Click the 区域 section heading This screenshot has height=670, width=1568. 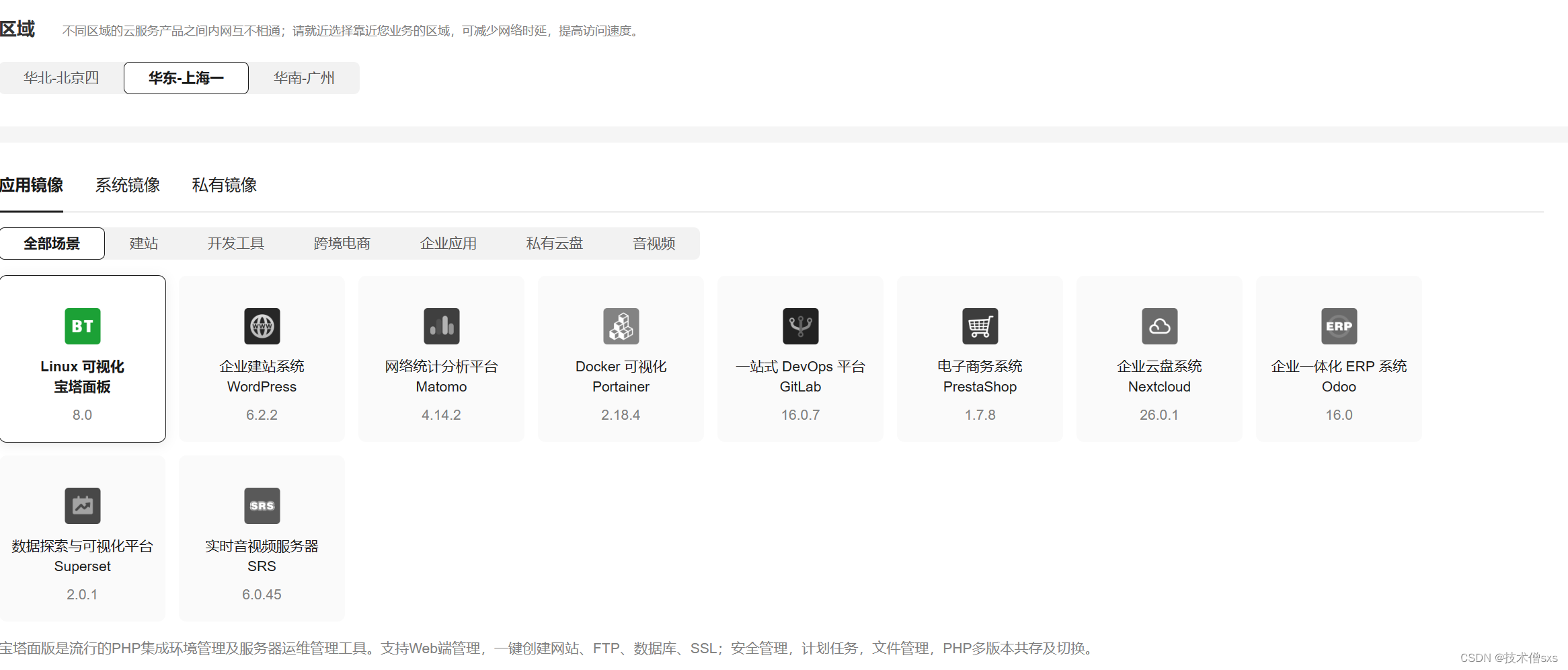pos(17,29)
